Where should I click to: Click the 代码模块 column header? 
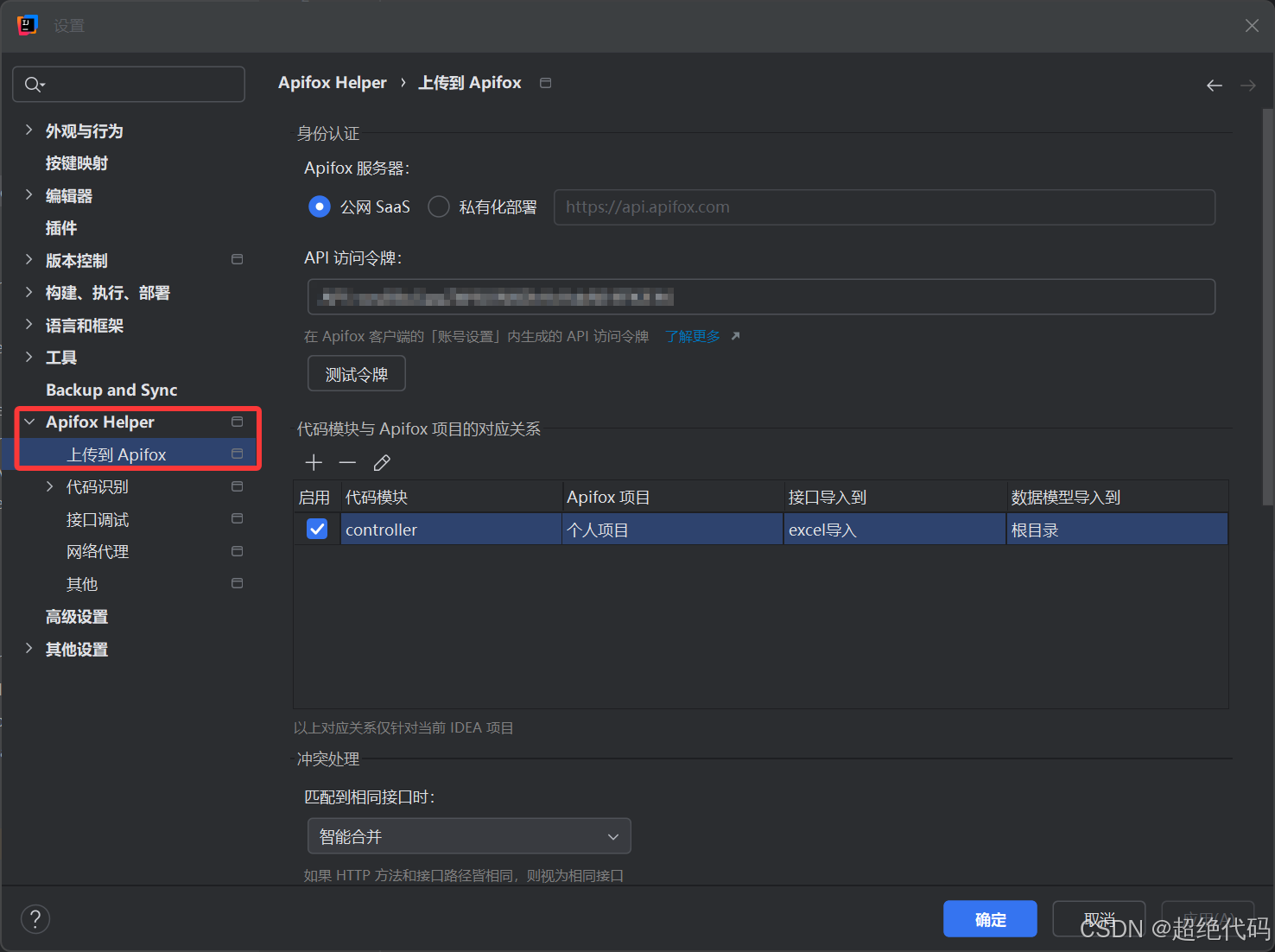pyautogui.click(x=451, y=498)
